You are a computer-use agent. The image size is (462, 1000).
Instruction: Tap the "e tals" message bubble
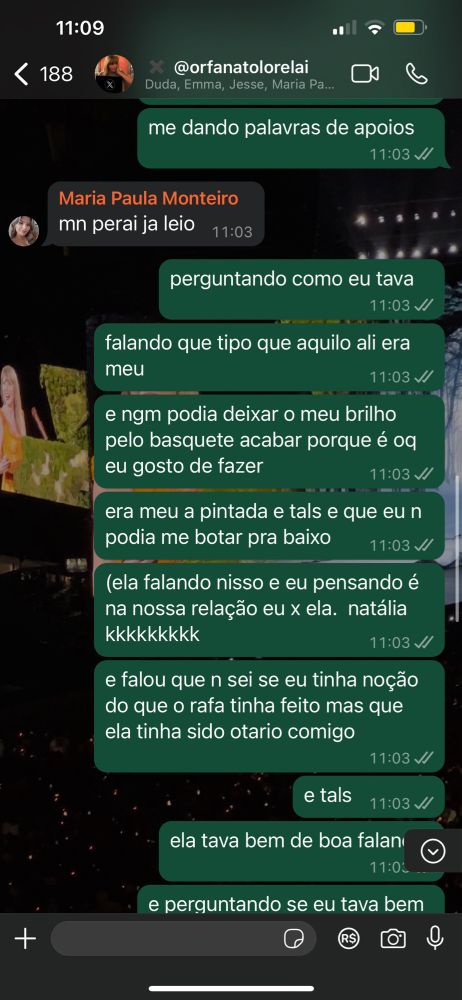click(368, 797)
